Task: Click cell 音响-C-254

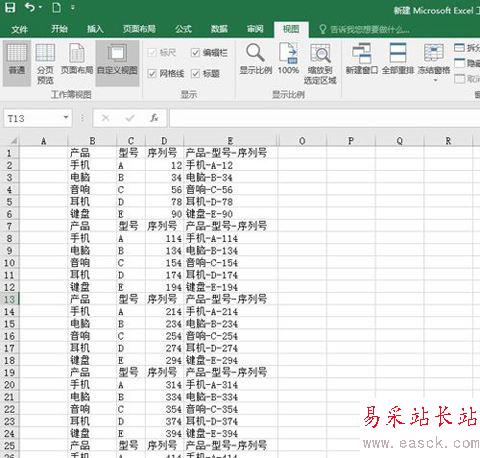Action: point(230,336)
